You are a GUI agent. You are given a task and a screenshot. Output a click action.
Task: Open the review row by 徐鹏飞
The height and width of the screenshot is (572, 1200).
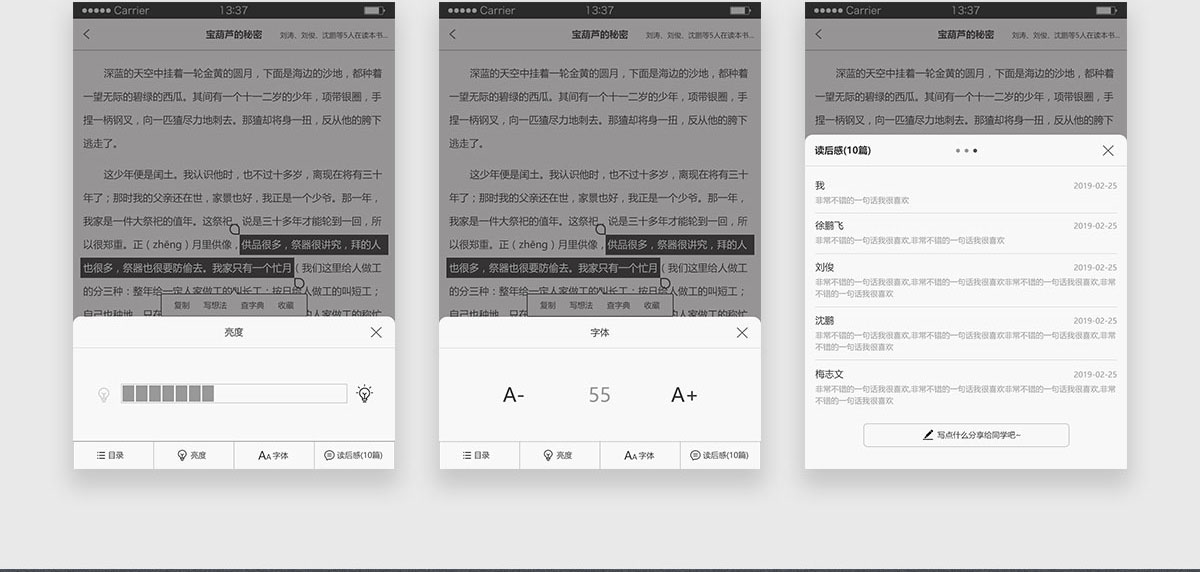click(x=966, y=232)
